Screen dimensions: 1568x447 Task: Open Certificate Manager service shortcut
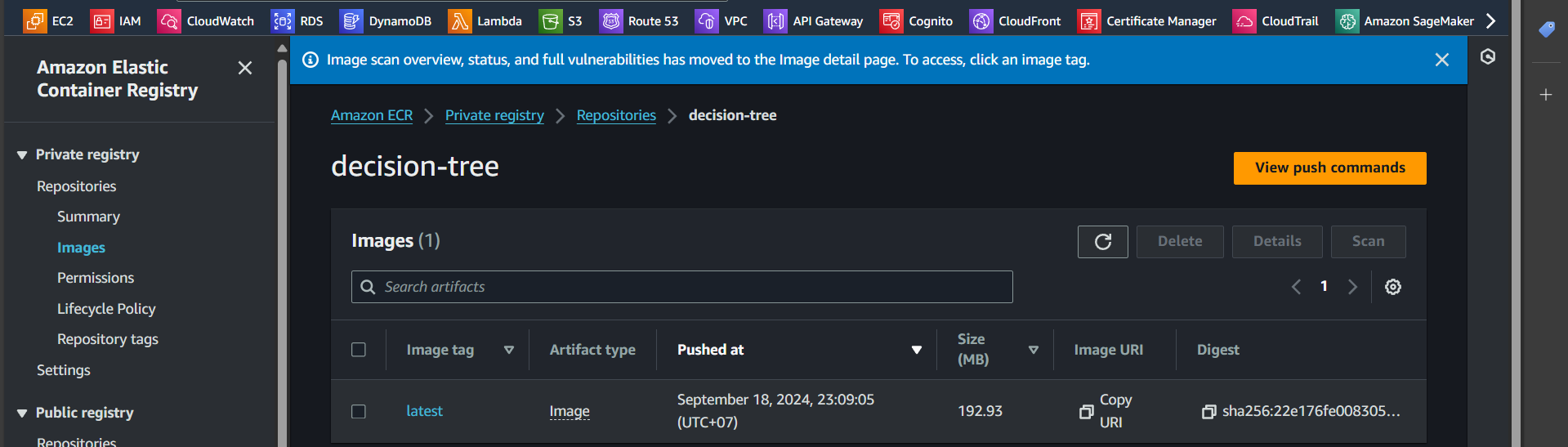[1146, 20]
